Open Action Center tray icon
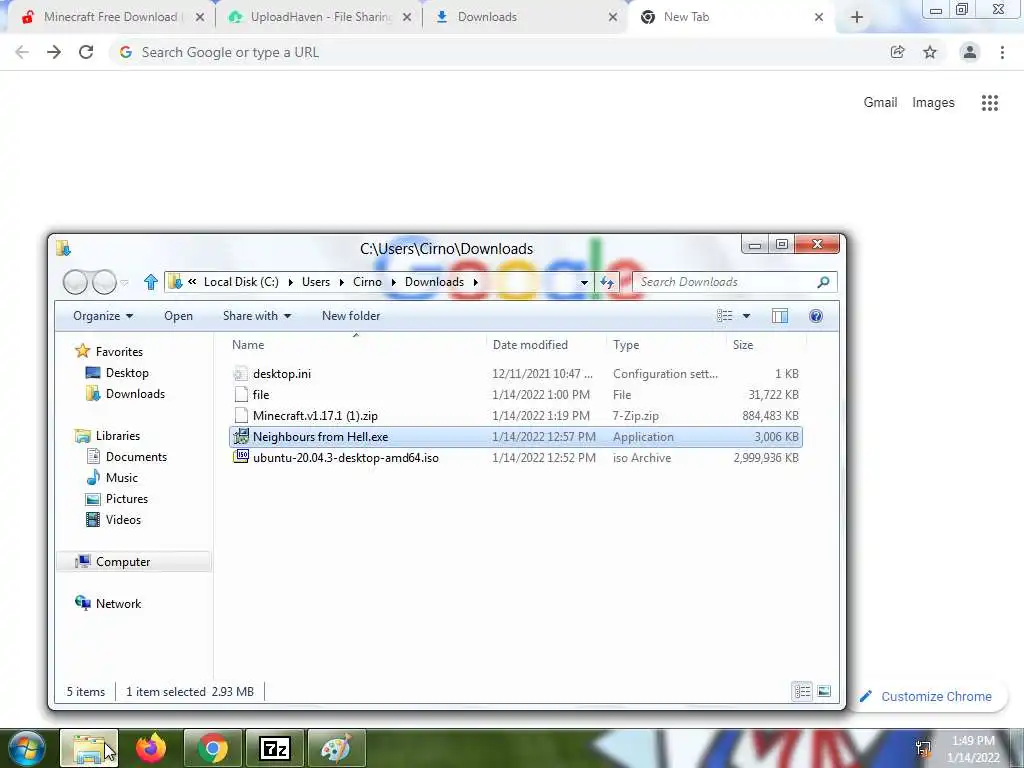The height and width of the screenshot is (768, 1024). (x=923, y=749)
